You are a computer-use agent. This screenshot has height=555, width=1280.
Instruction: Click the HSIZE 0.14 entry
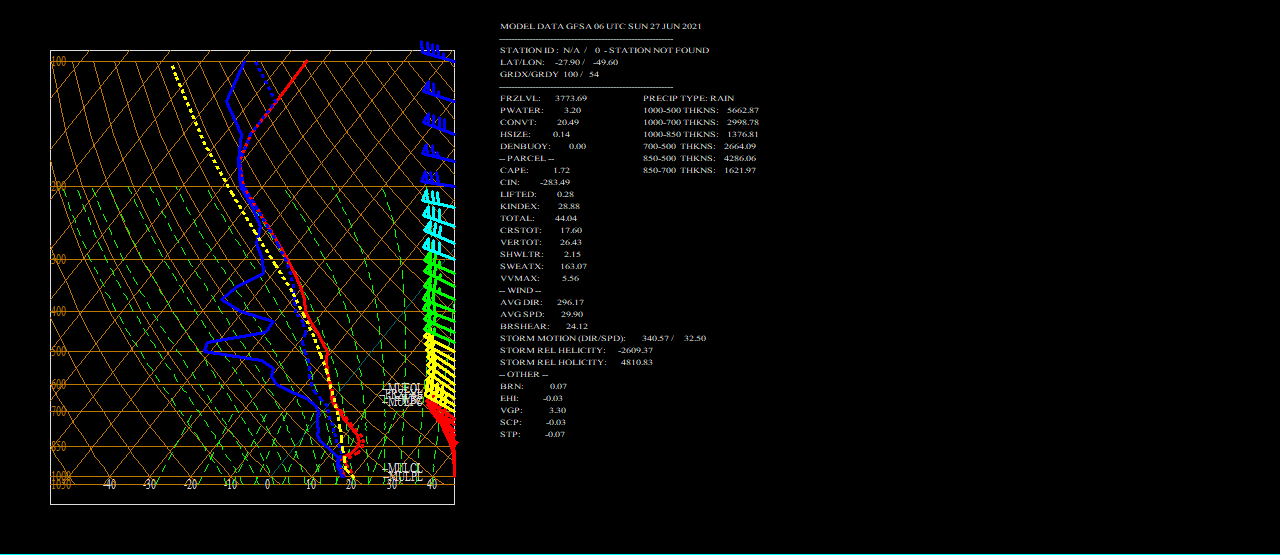coord(535,134)
